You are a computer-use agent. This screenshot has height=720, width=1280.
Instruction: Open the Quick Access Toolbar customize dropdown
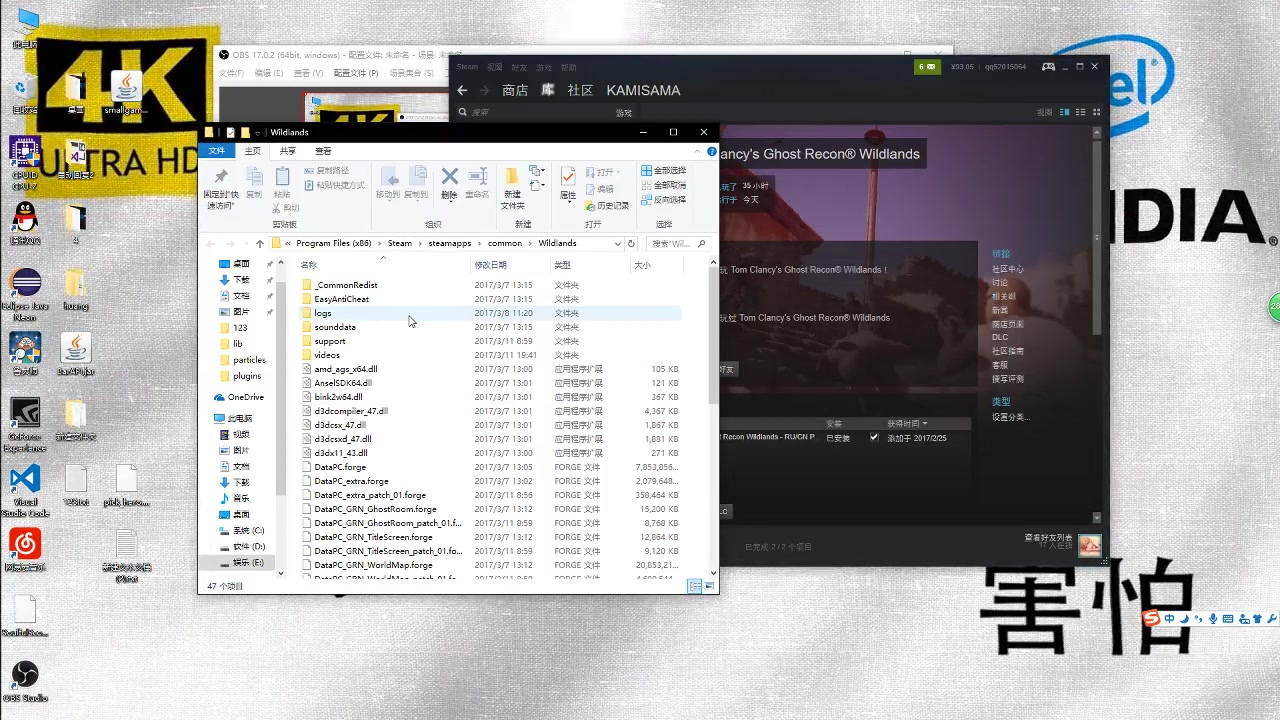(x=258, y=132)
